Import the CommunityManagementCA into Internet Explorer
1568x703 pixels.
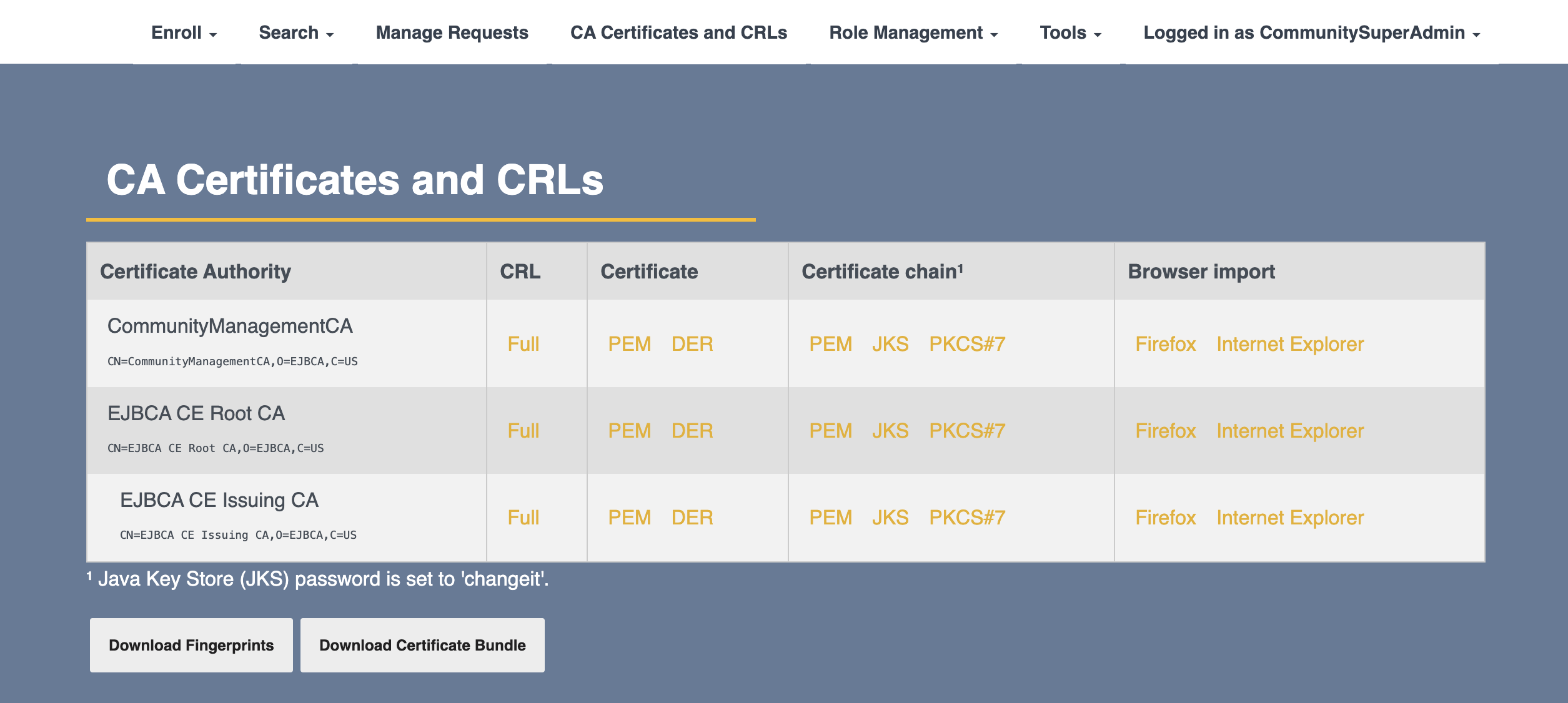1290,344
